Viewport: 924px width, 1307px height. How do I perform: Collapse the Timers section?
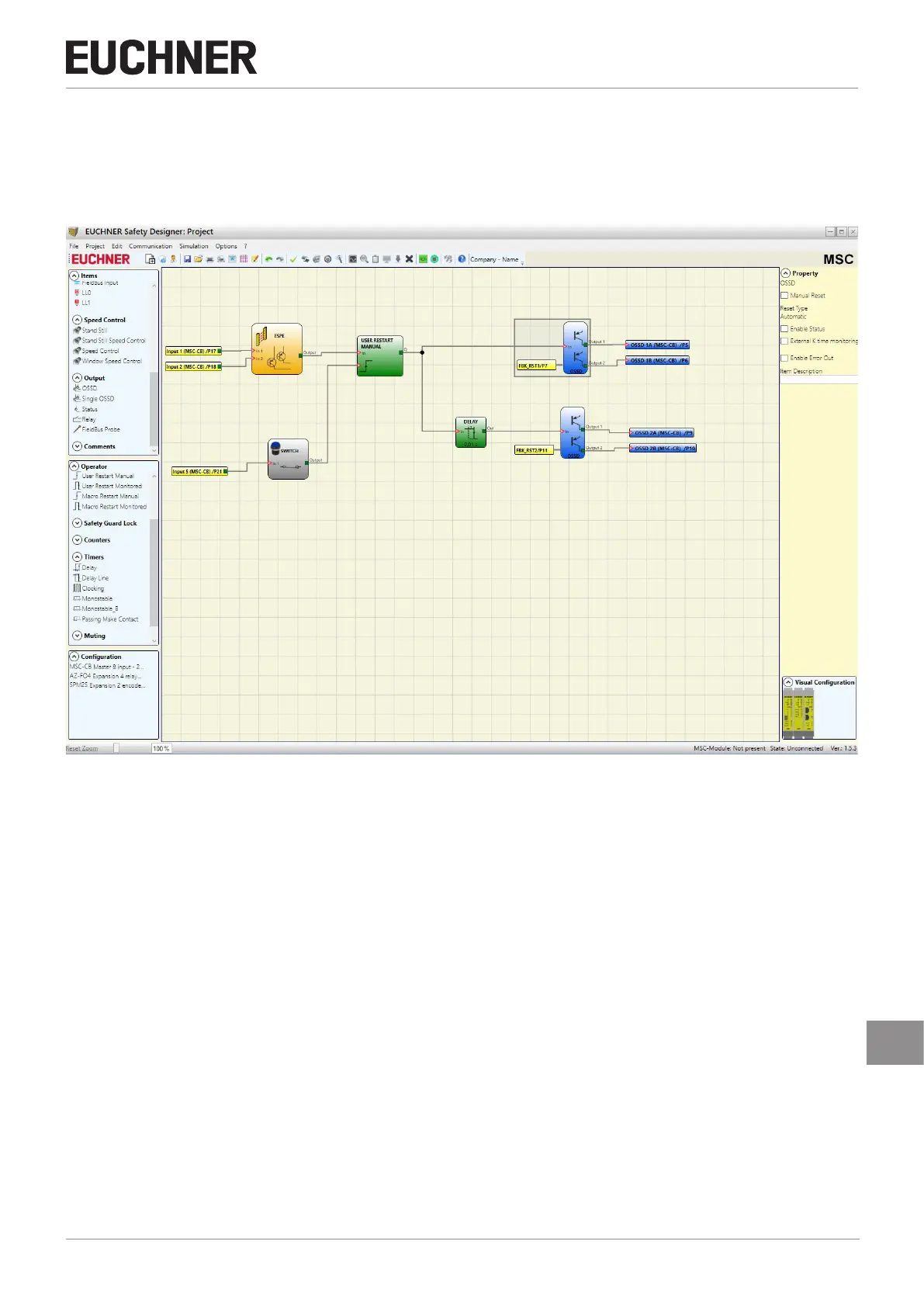[77, 557]
